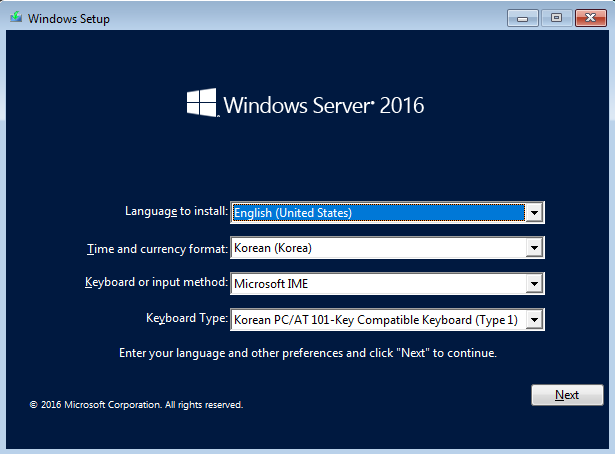Click the Windows logo beside Windows Server 2016
Screen dimensions: 615x454
[202, 103]
